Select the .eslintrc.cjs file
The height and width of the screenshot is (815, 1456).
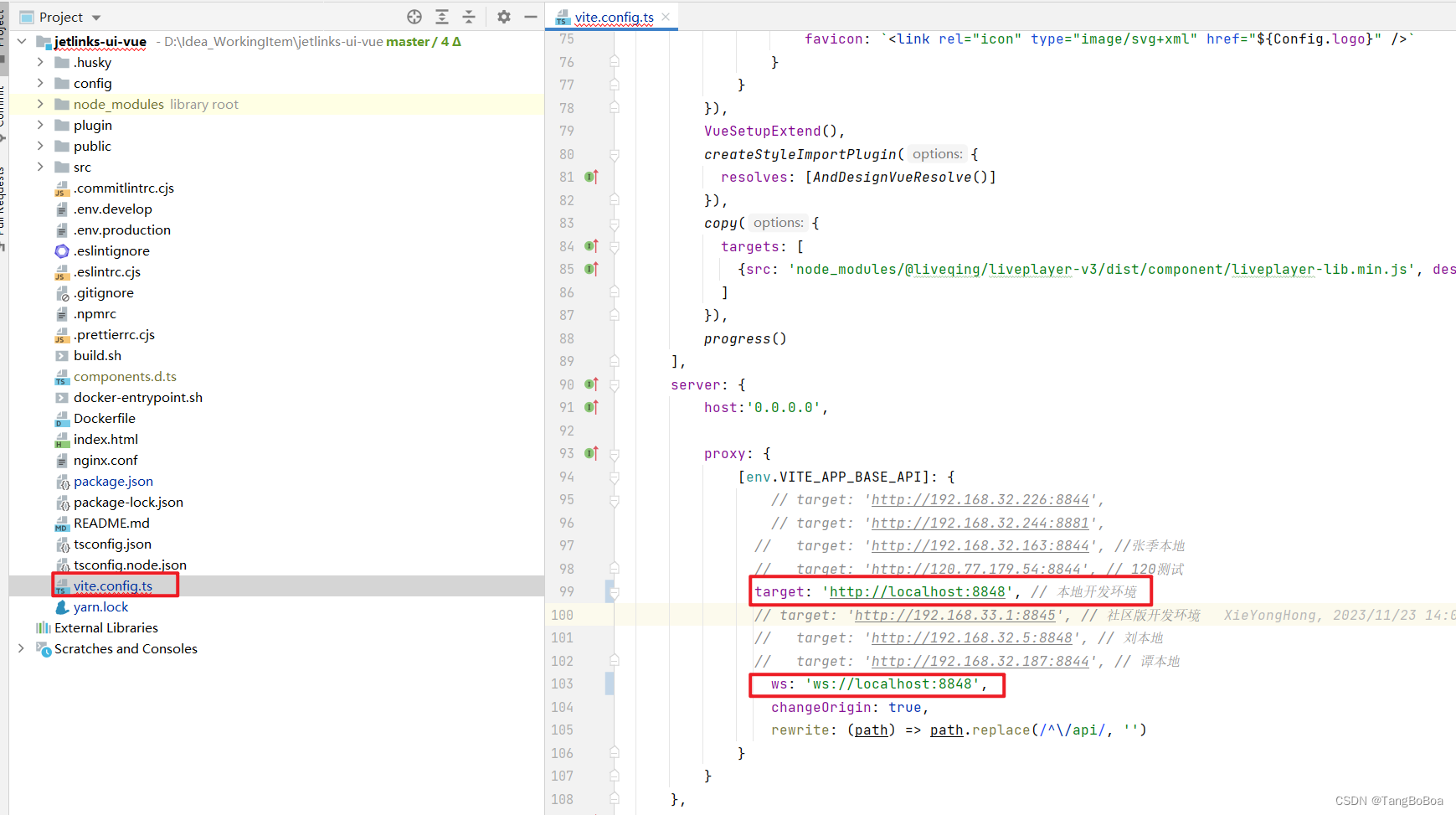(107, 271)
